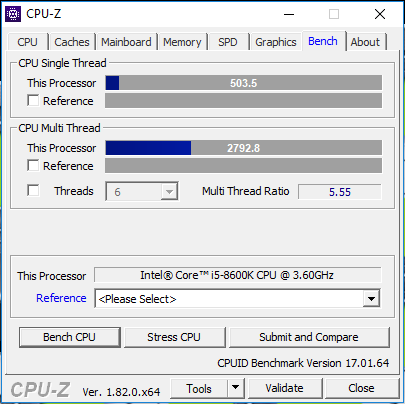Enable the Single Thread Reference checkbox
405x404 pixels.
tap(33, 100)
